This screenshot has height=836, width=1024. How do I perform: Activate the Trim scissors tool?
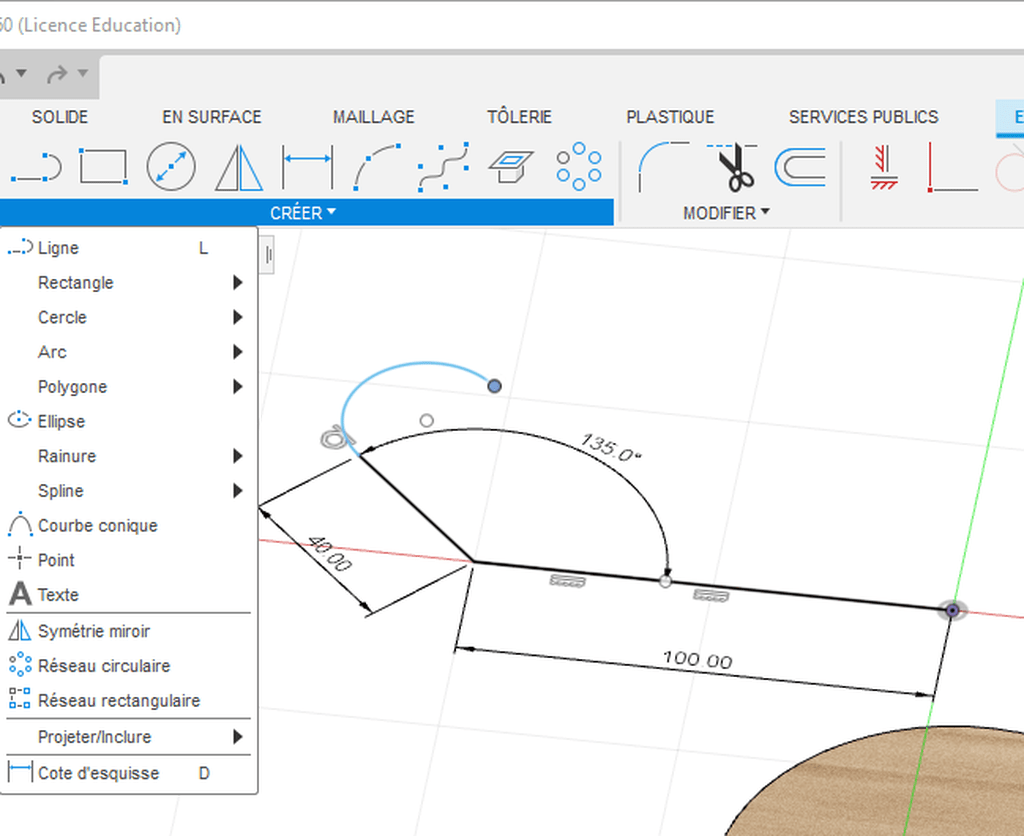click(x=733, y=167)
